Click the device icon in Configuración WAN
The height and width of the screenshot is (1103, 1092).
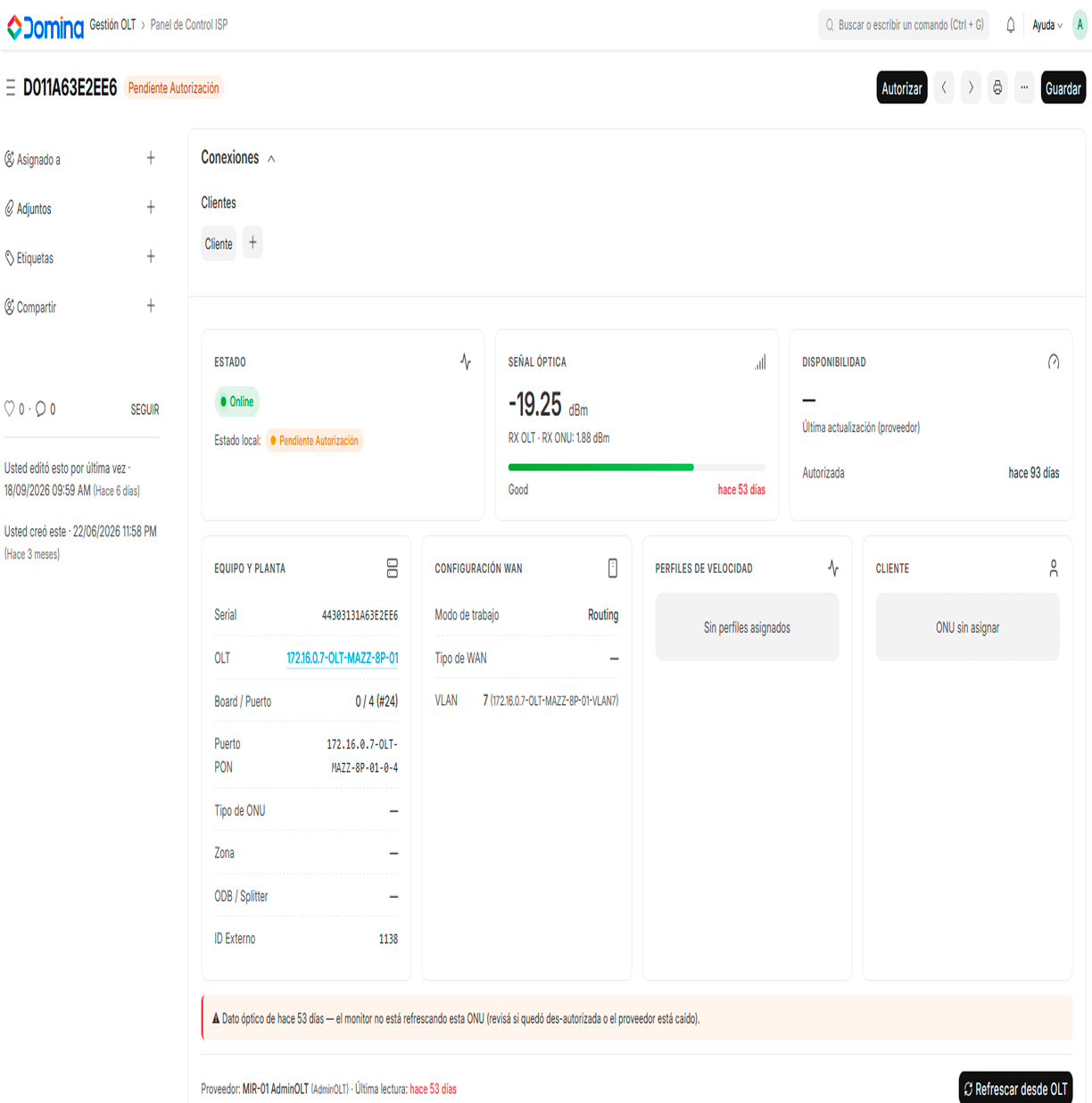coord(613,568)
